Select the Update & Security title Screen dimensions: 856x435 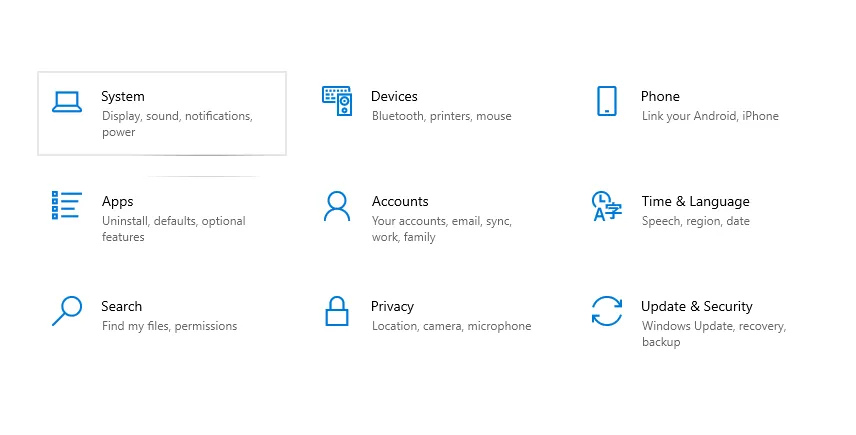(x=697, y=307)
